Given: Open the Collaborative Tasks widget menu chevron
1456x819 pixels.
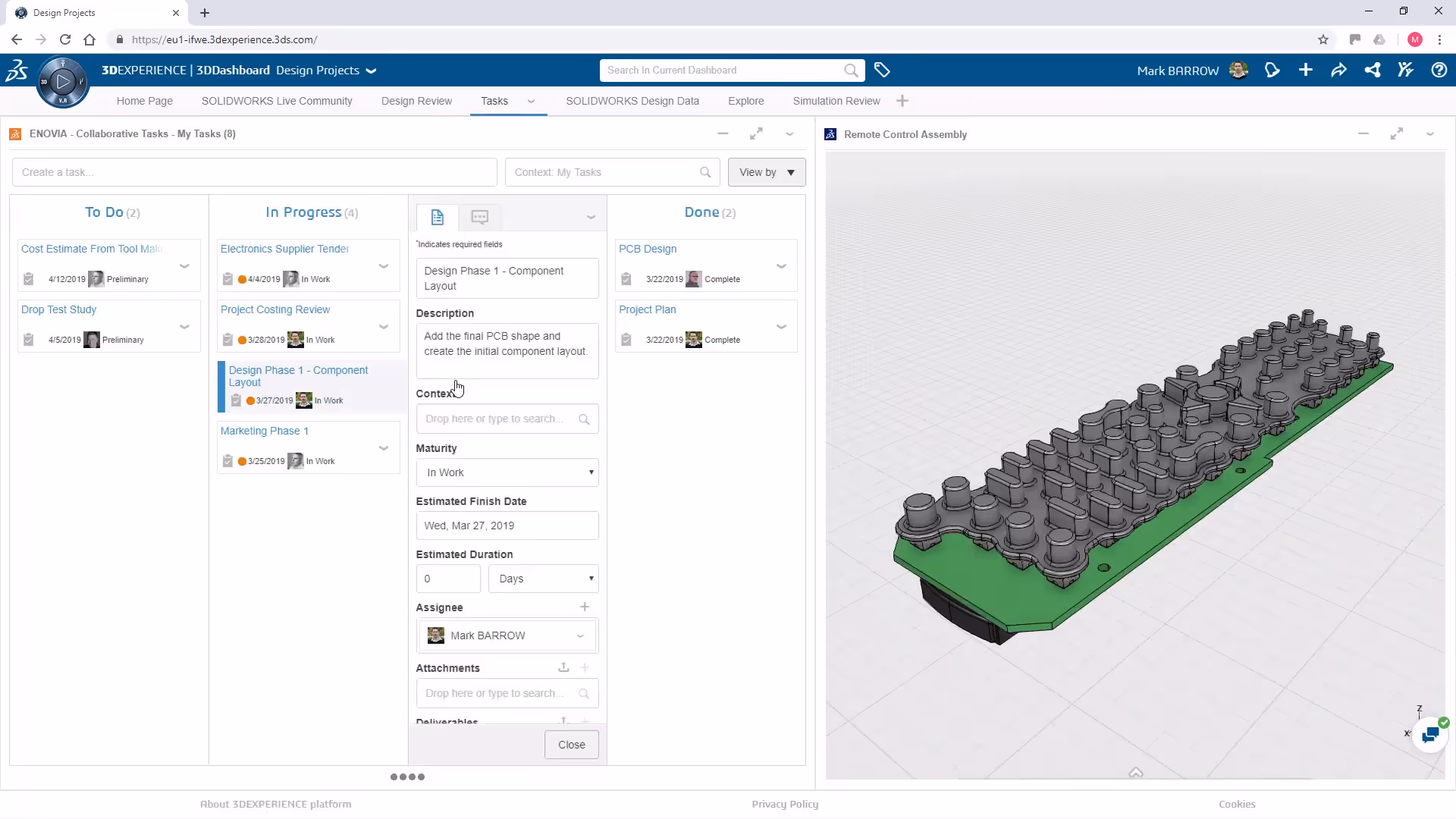Looking at the screenshot, I should click(789, 134).
